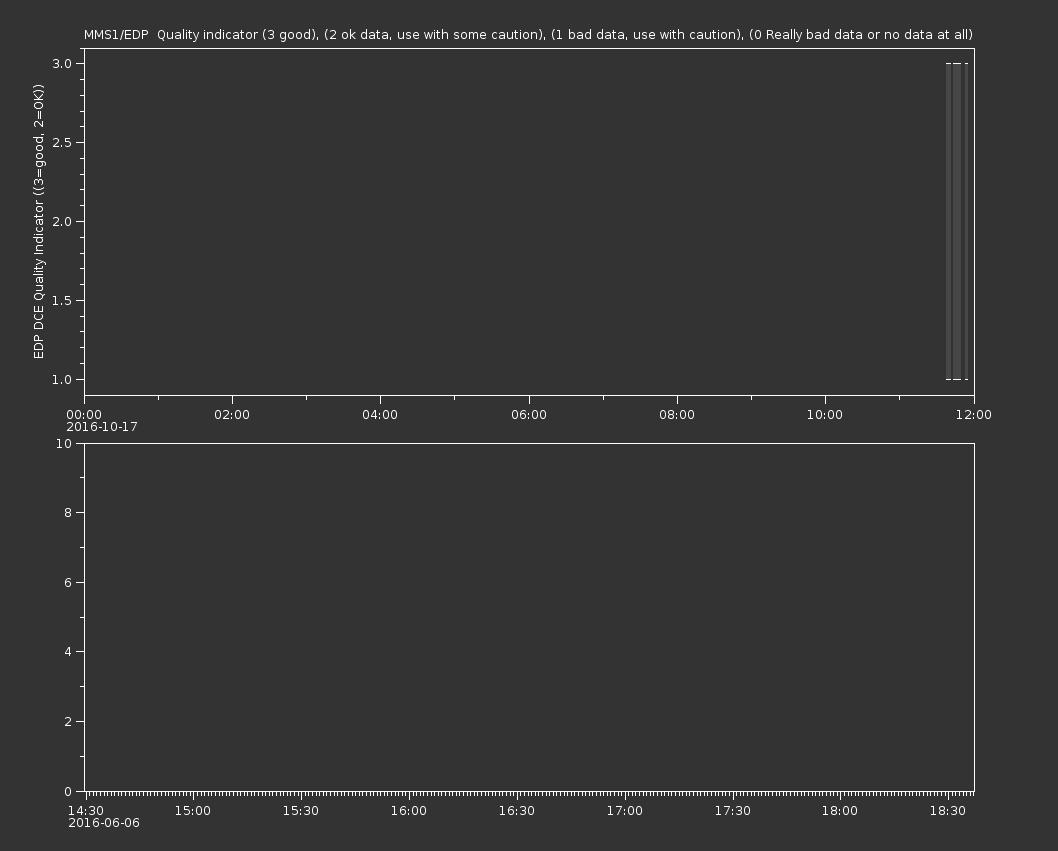This screenshot has width=1058, height=851.
Task: Click the 12:00 time label
Action: coord(974,414)
